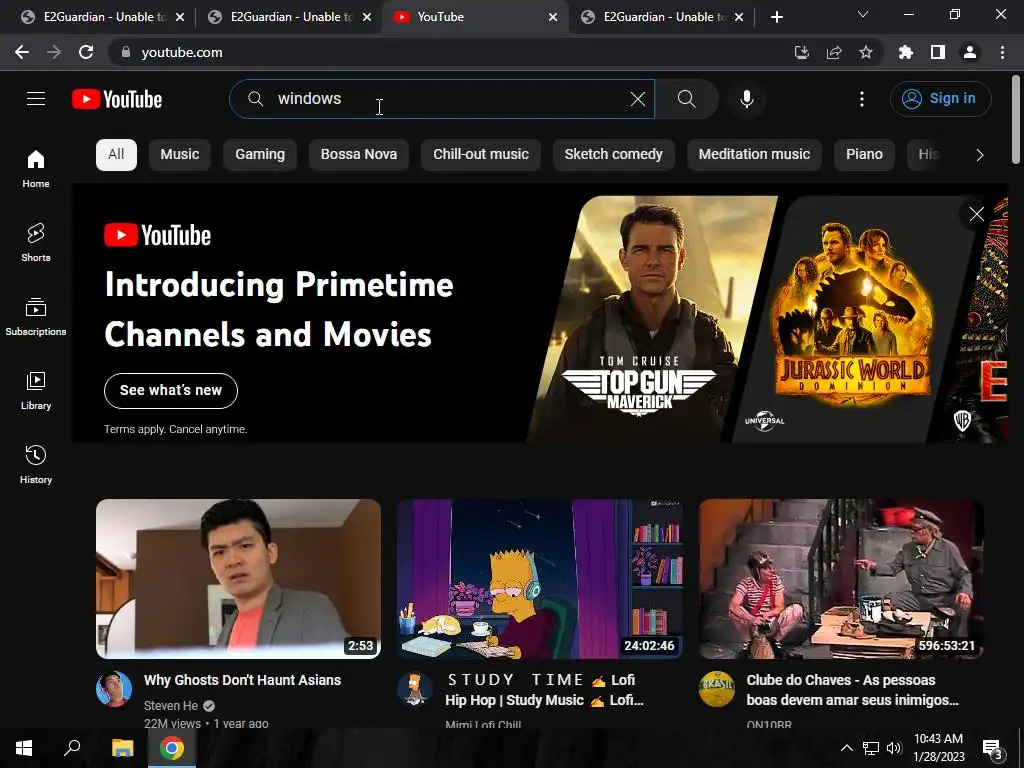Open volume control in system tray
This screenshot has width=1024, height=768.
(x=894, y=748)
